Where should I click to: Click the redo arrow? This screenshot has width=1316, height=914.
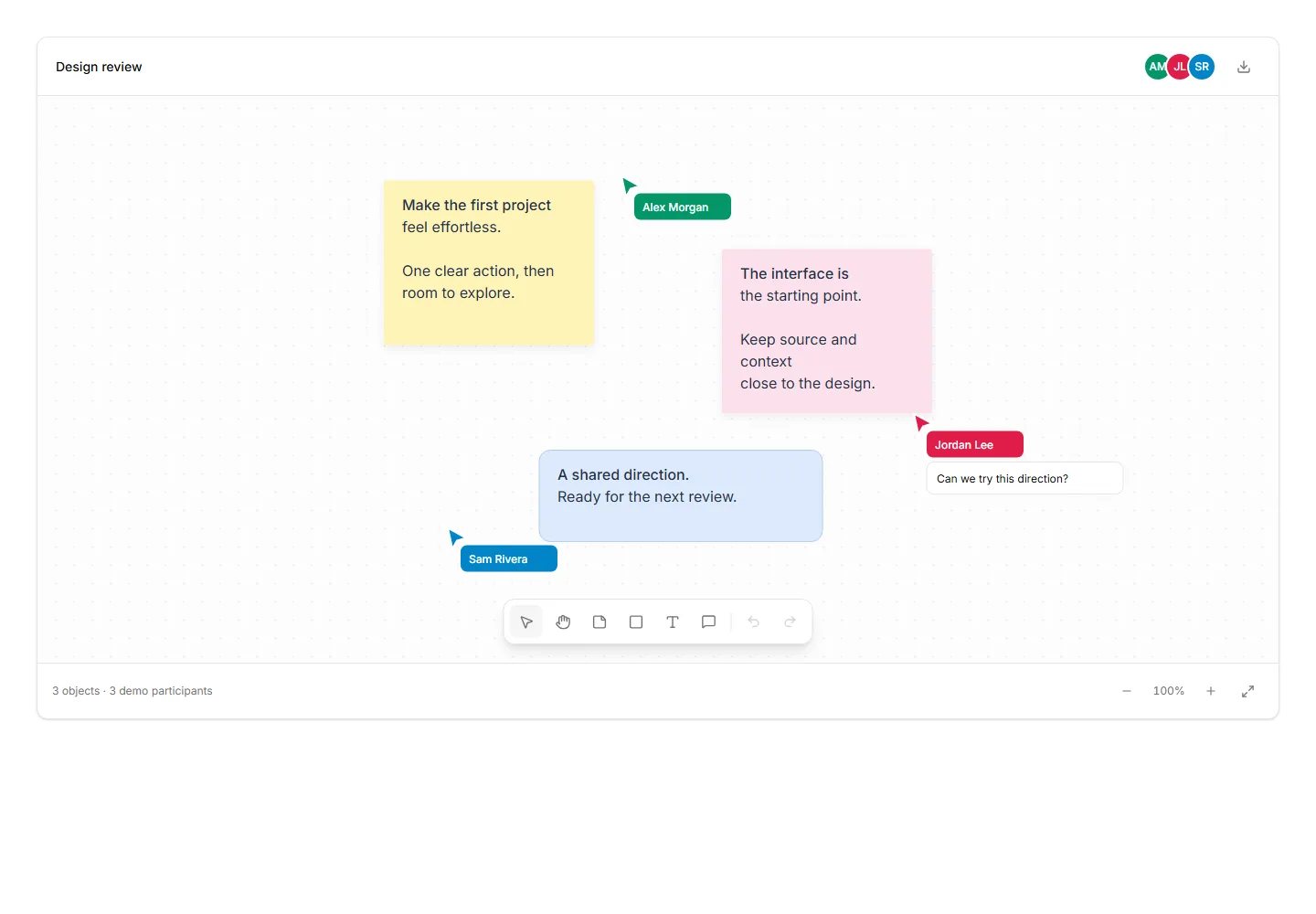791,622
